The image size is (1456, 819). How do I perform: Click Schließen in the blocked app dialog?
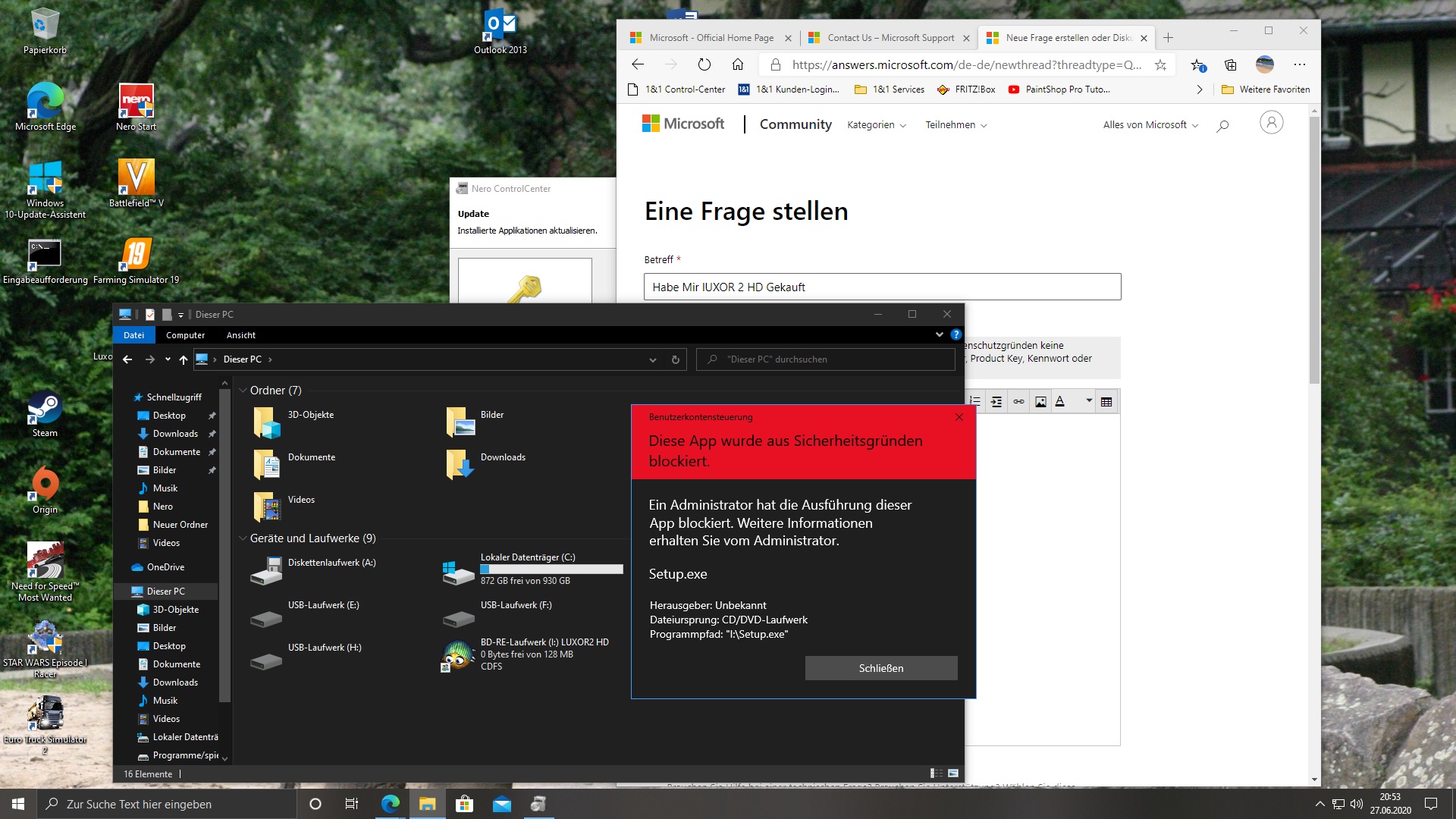click(881, 668)
